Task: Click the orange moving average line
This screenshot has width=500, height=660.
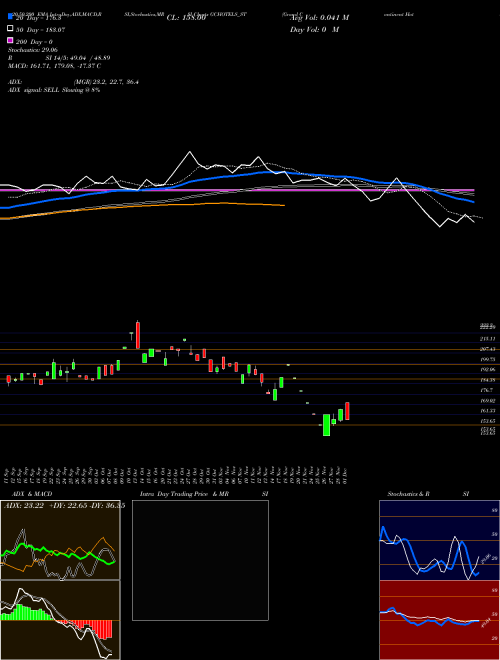Action: point(143,207)
